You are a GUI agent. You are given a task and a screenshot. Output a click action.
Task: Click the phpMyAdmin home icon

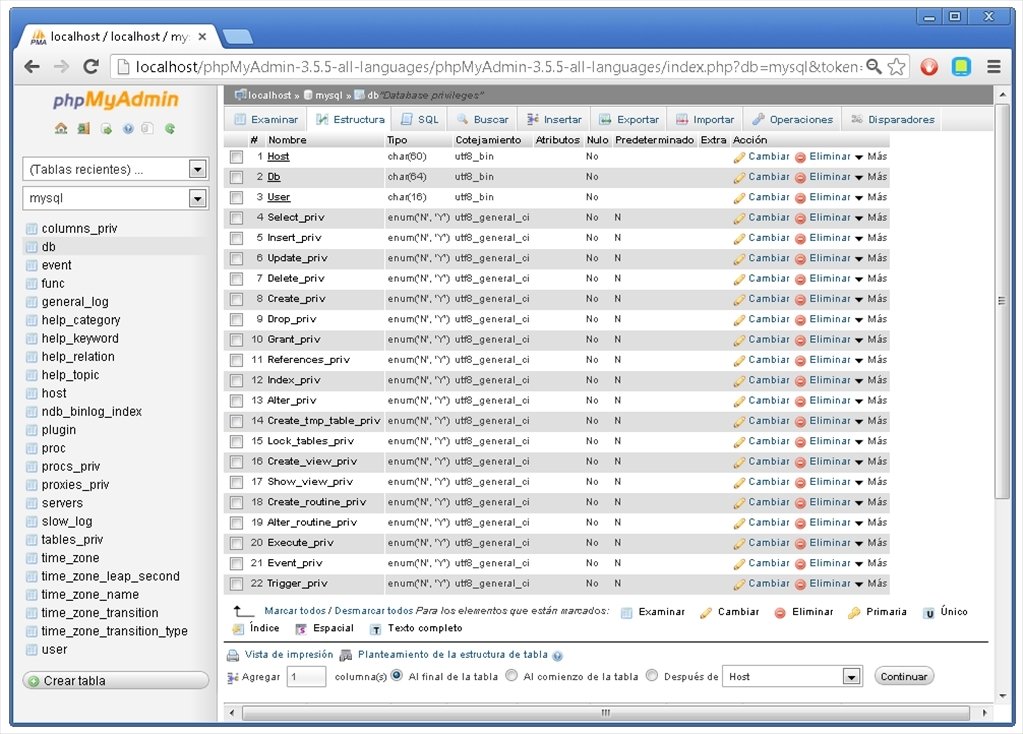click(x=61, y=129)
